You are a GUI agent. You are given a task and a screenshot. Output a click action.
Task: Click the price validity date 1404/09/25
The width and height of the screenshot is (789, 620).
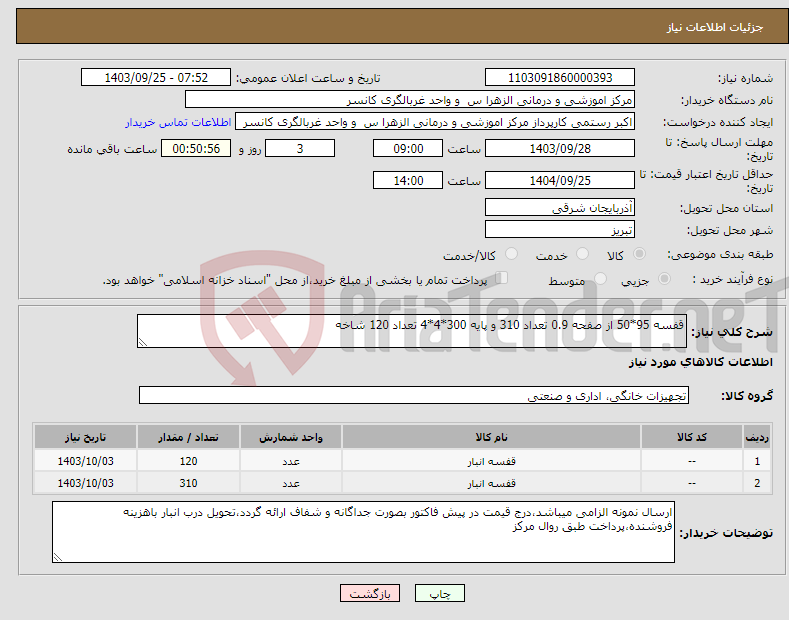560,180
